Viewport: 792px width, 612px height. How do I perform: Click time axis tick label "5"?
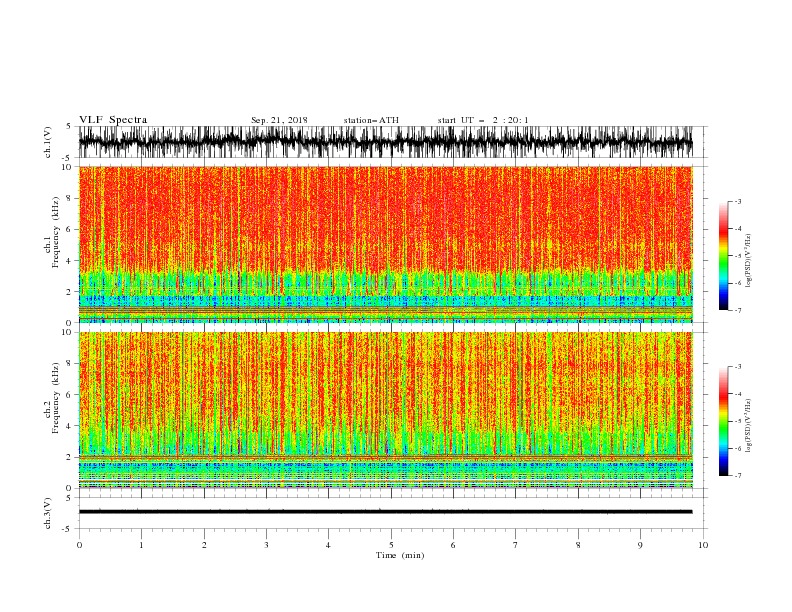click(x=391, y=545)
